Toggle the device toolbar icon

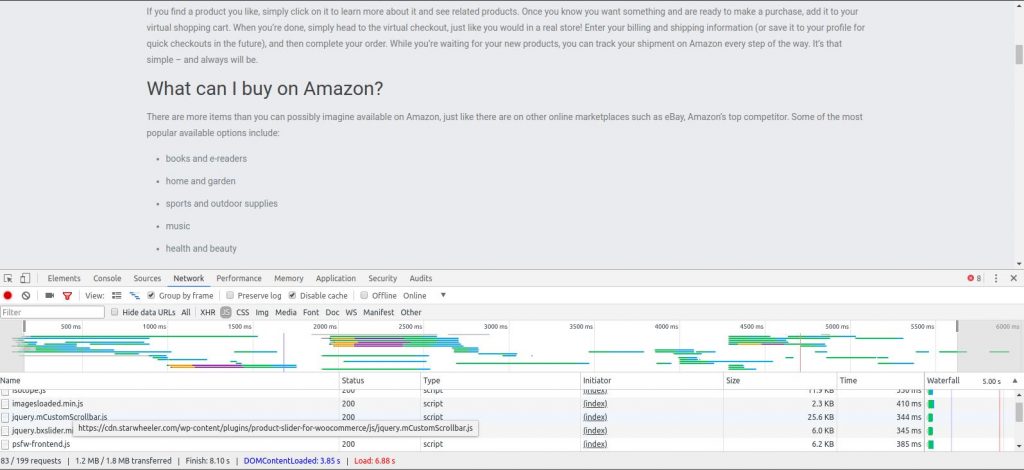[25, 278]
